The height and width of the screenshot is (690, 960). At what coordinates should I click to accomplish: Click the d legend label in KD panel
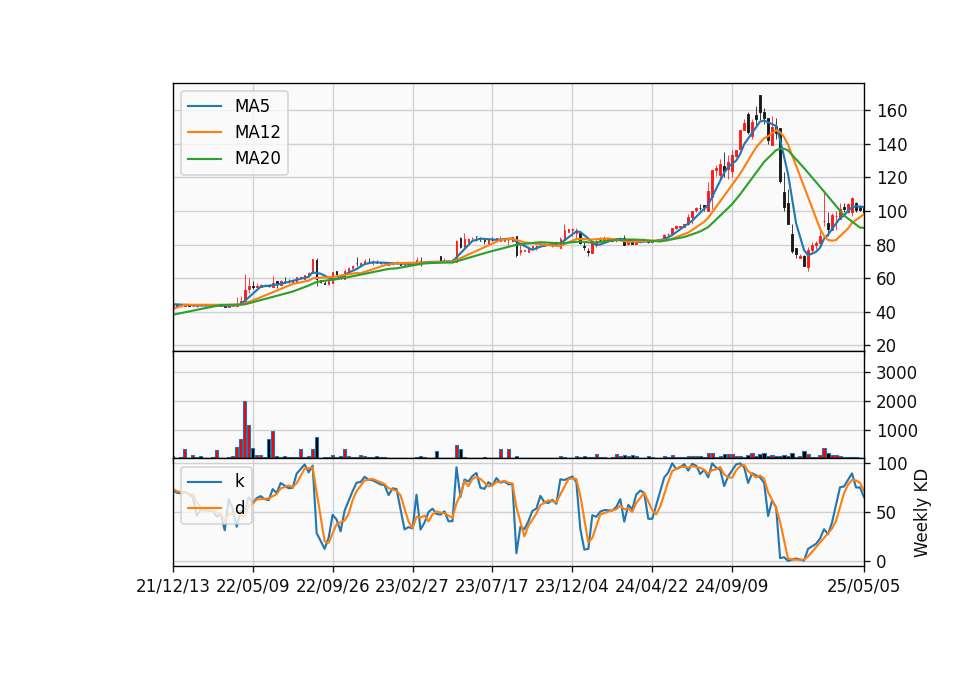pos(239,508)
